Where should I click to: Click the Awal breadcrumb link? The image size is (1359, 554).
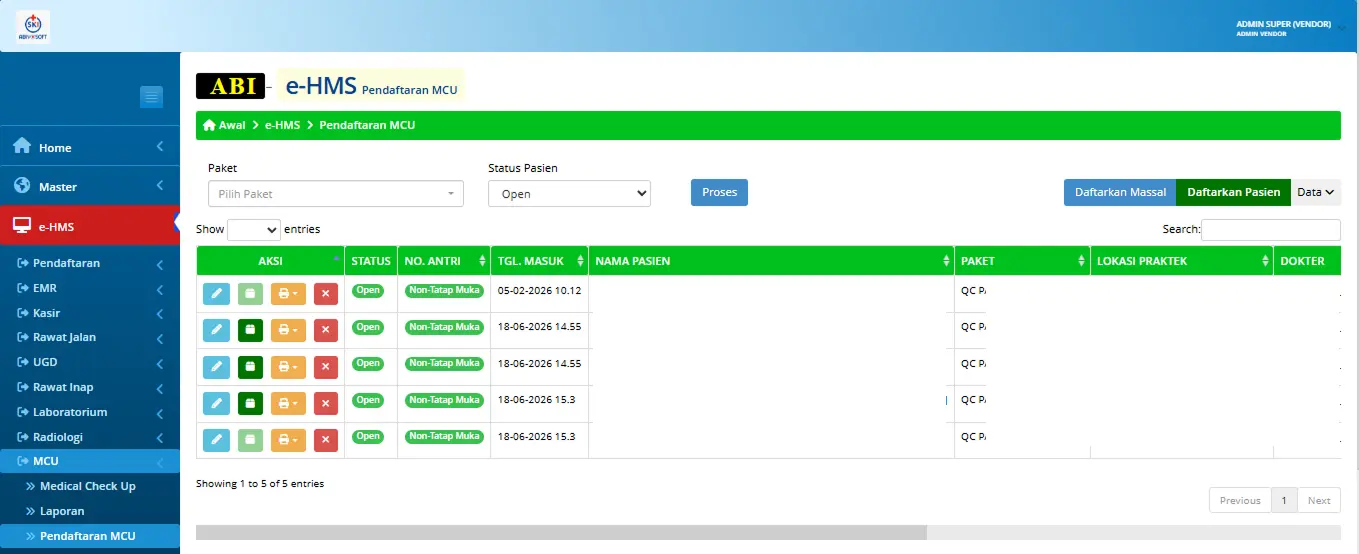232,125
